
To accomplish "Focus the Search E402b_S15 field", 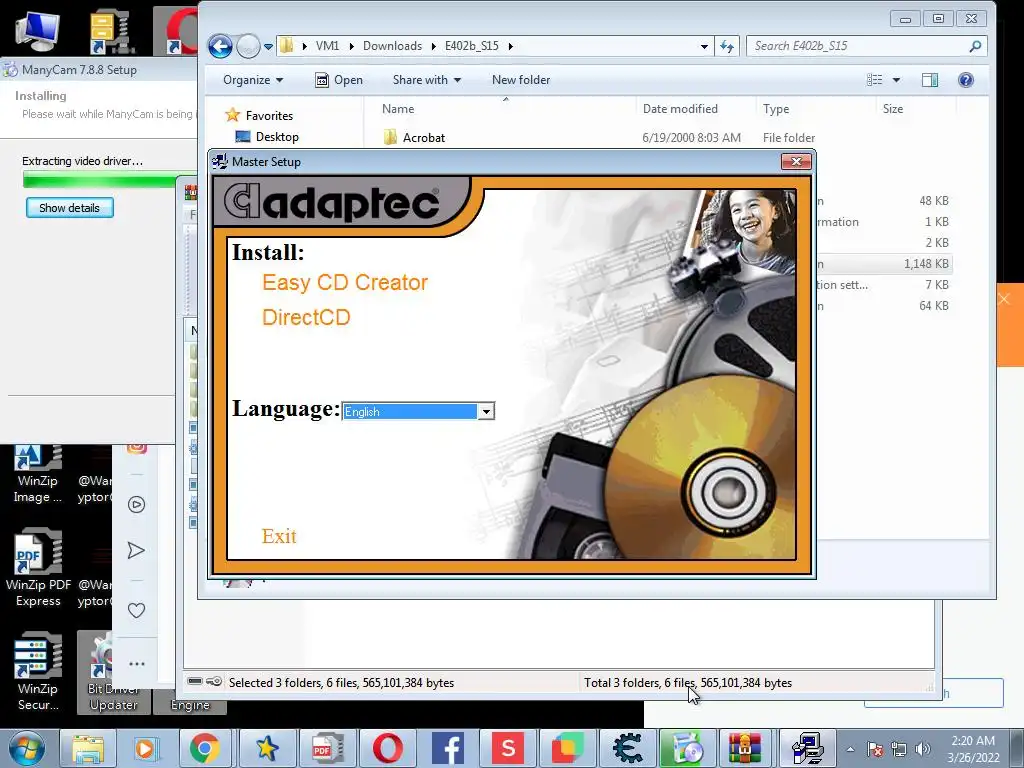I will (x=856, y=46).
